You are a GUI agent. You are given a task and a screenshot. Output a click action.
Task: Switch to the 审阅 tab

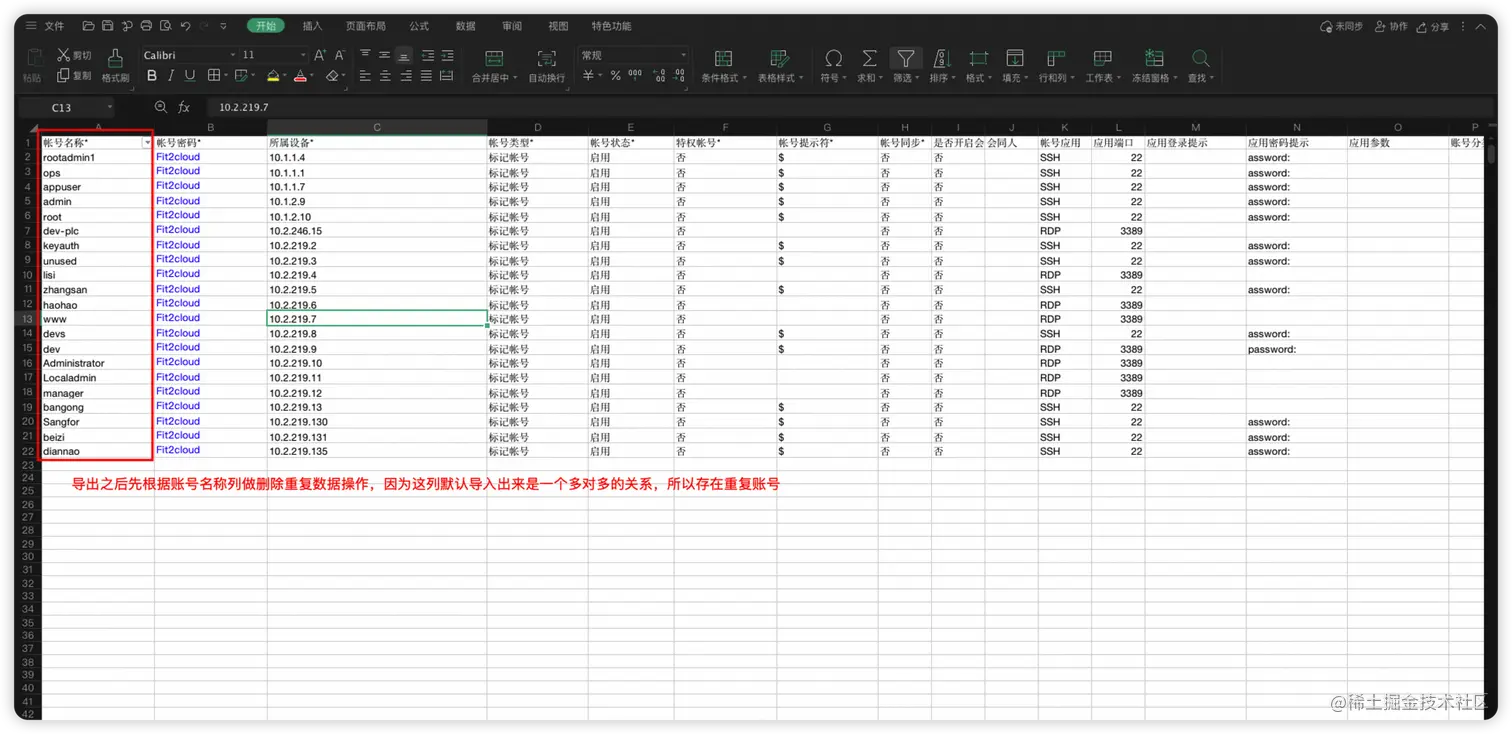pos(512,26)
